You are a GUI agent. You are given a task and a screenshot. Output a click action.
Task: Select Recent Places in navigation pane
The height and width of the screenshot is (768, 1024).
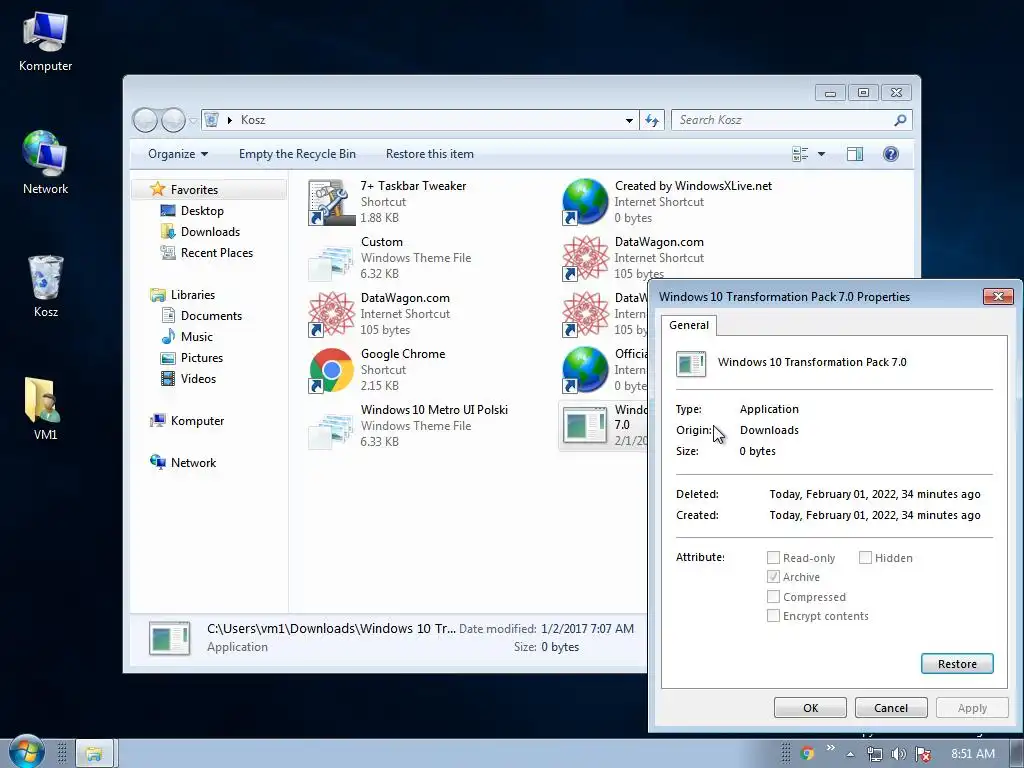tap(216, 253)
